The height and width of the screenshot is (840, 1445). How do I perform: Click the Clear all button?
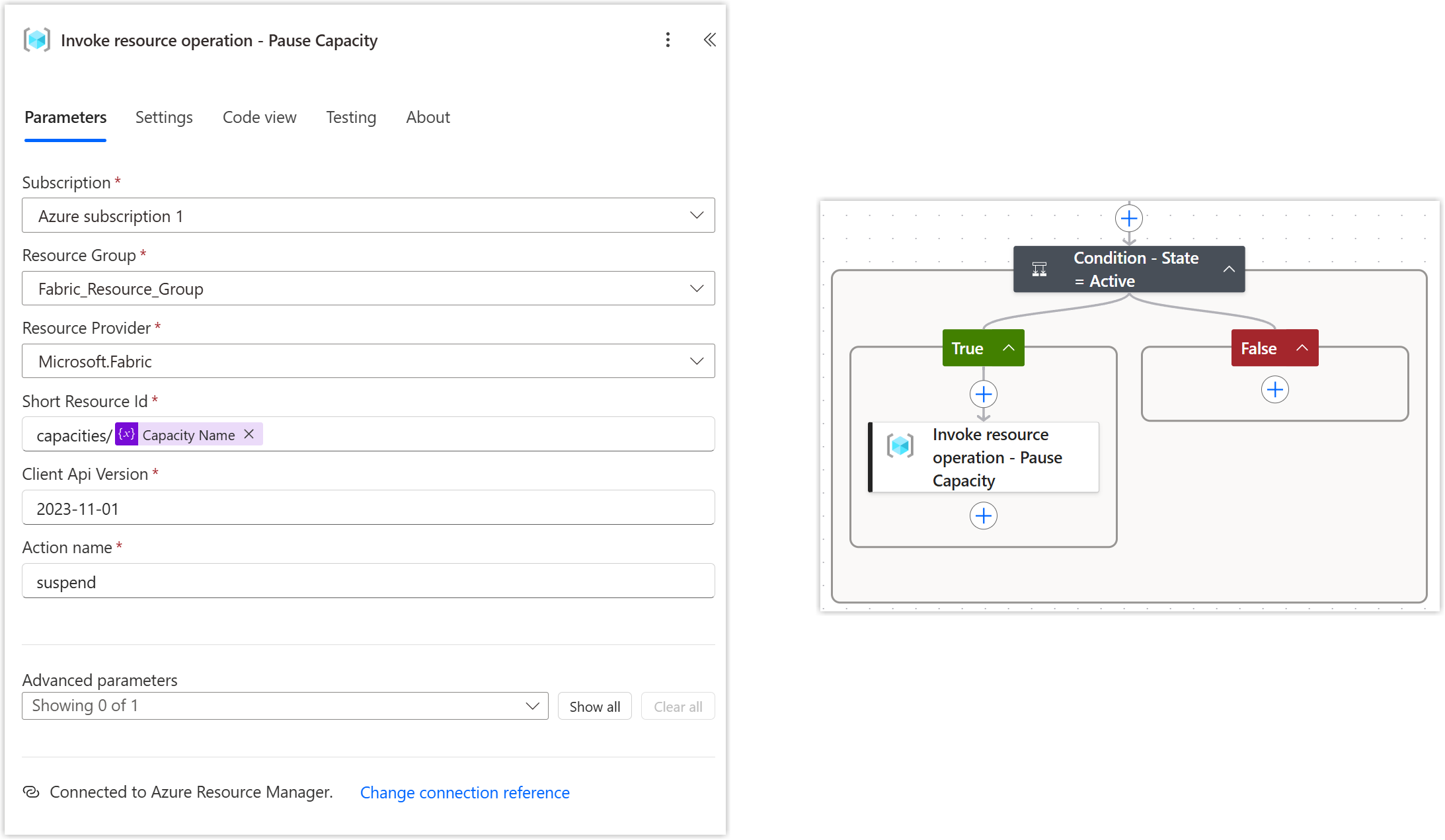678,706
